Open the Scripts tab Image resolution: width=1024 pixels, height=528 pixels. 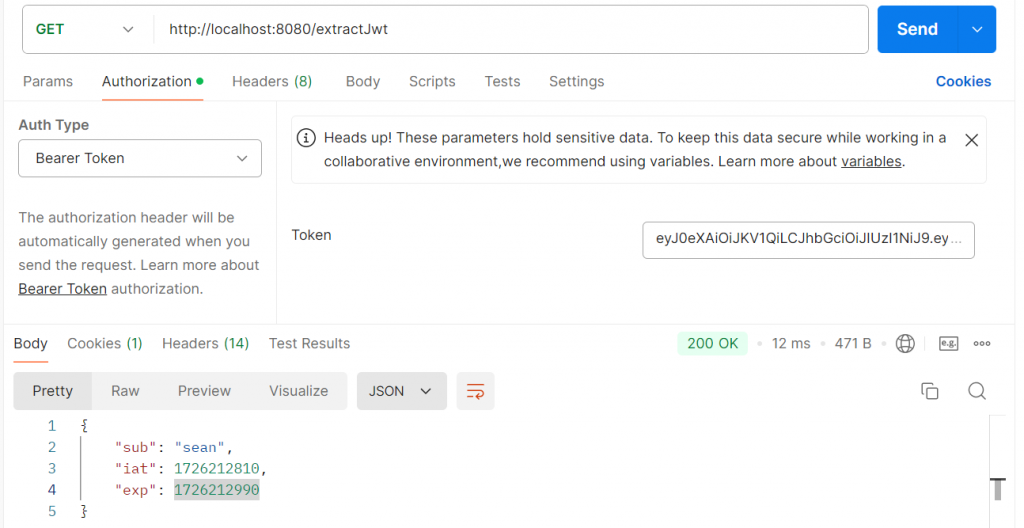pyautogui.click(x=432, y=81)
